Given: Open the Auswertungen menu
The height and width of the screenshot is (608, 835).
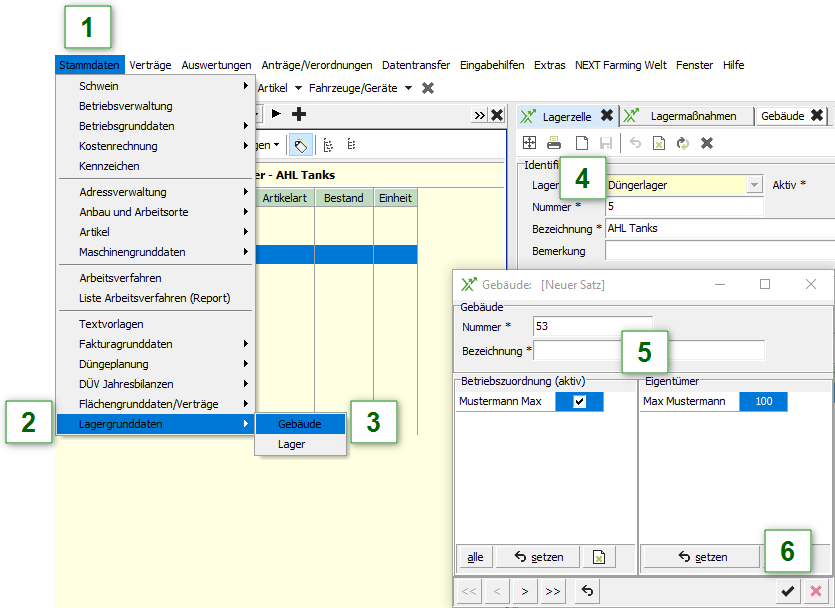Looking at the screenshot, I should [x=216, y=65].
